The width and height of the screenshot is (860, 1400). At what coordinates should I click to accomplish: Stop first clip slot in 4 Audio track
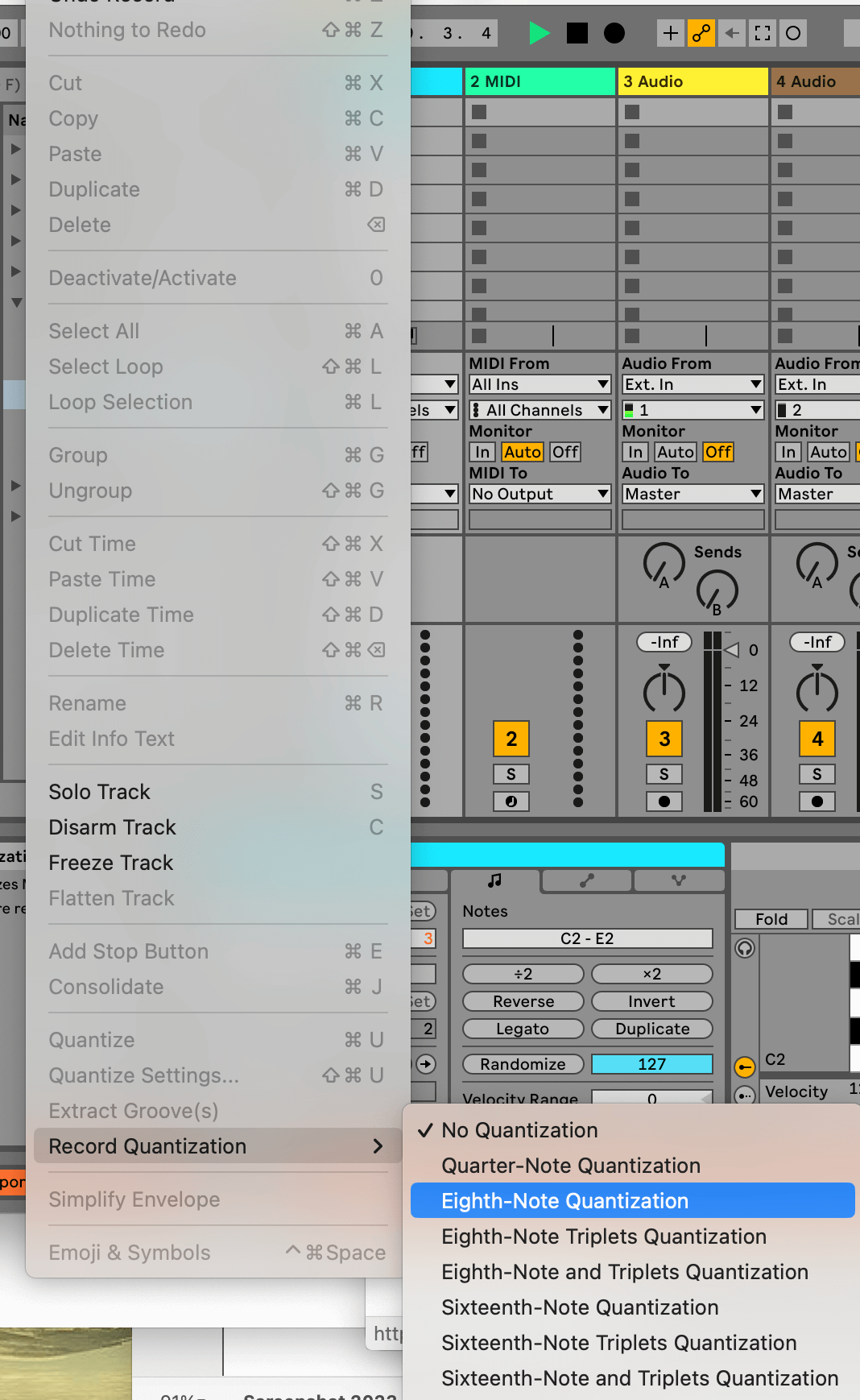point(785,112)
